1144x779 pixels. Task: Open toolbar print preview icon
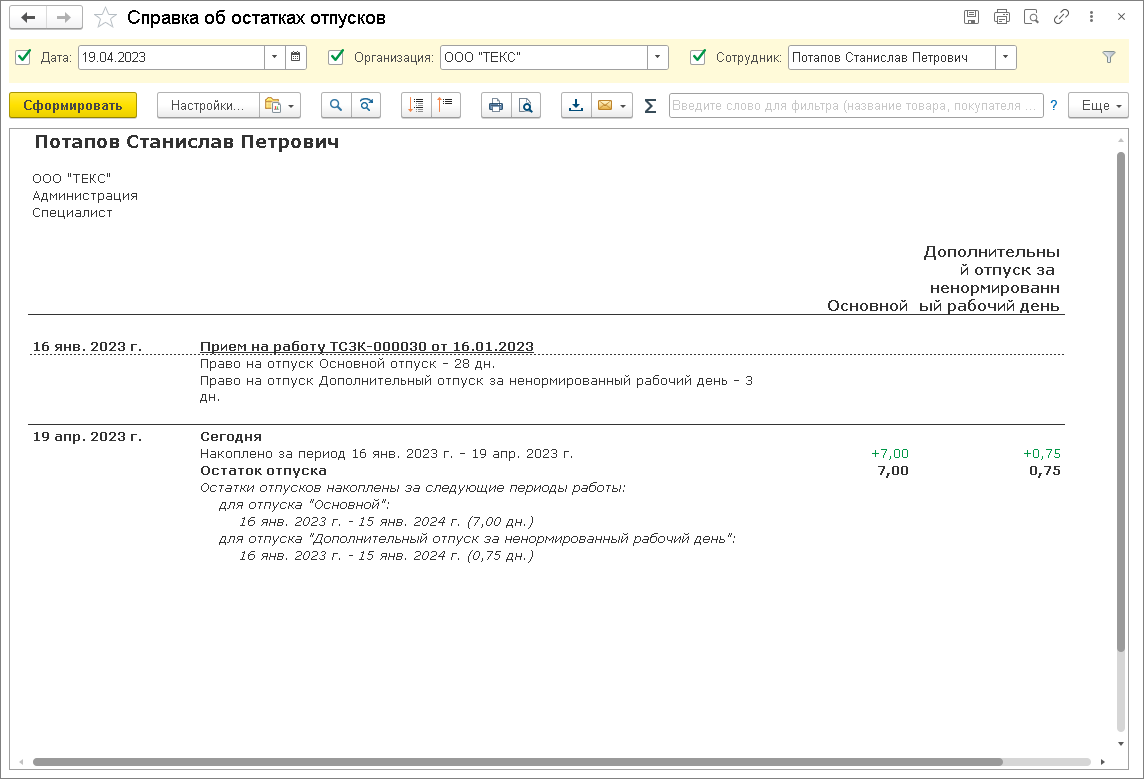[526, 105]
